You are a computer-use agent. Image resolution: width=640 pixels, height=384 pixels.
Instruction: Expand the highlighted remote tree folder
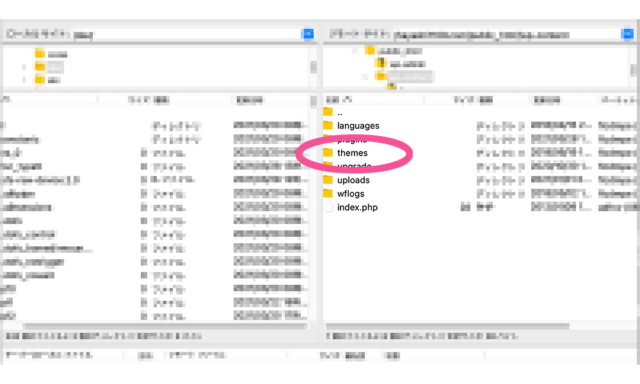[365, 77]
